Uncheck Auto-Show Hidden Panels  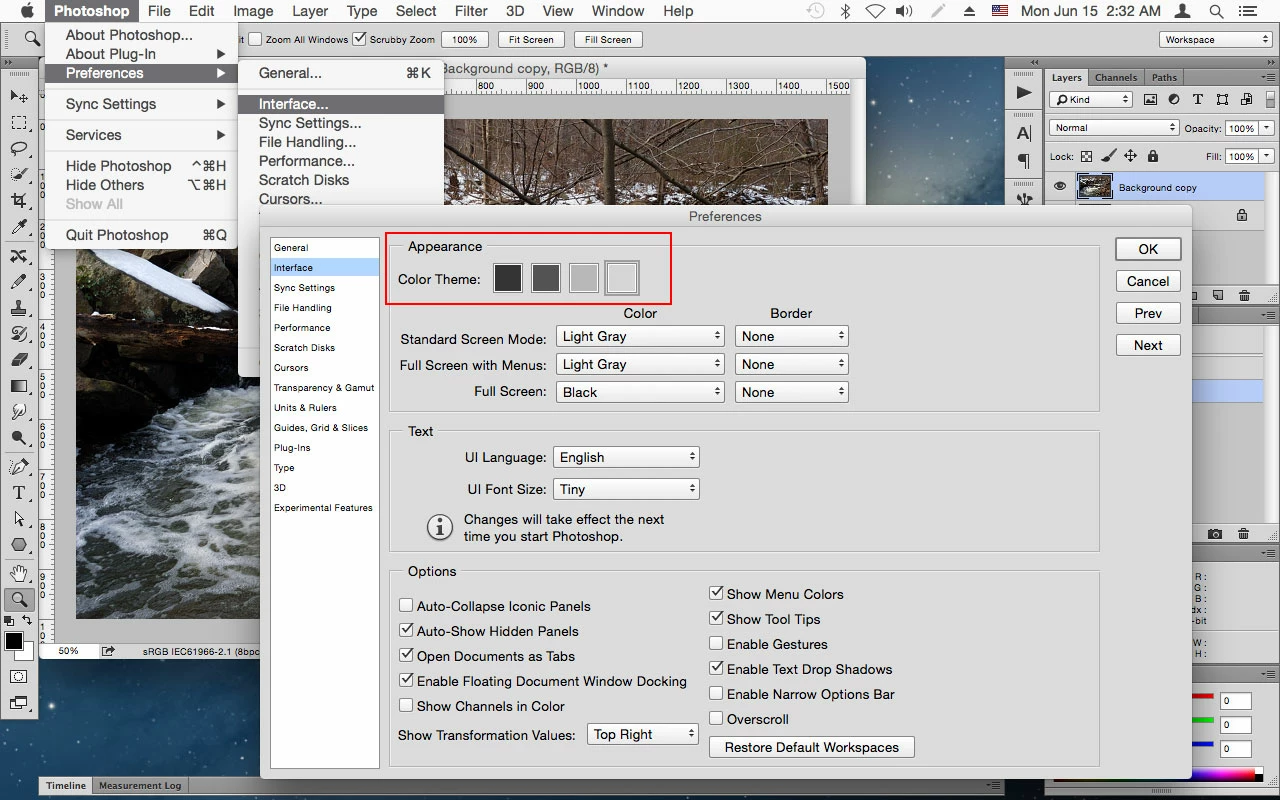(x=406, y=631)
